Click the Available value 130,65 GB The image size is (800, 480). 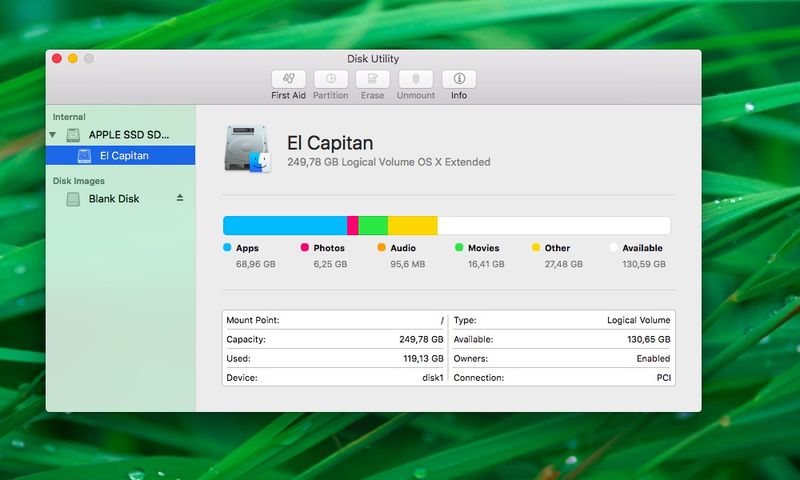pyautogui.click(x=649, y=340)
